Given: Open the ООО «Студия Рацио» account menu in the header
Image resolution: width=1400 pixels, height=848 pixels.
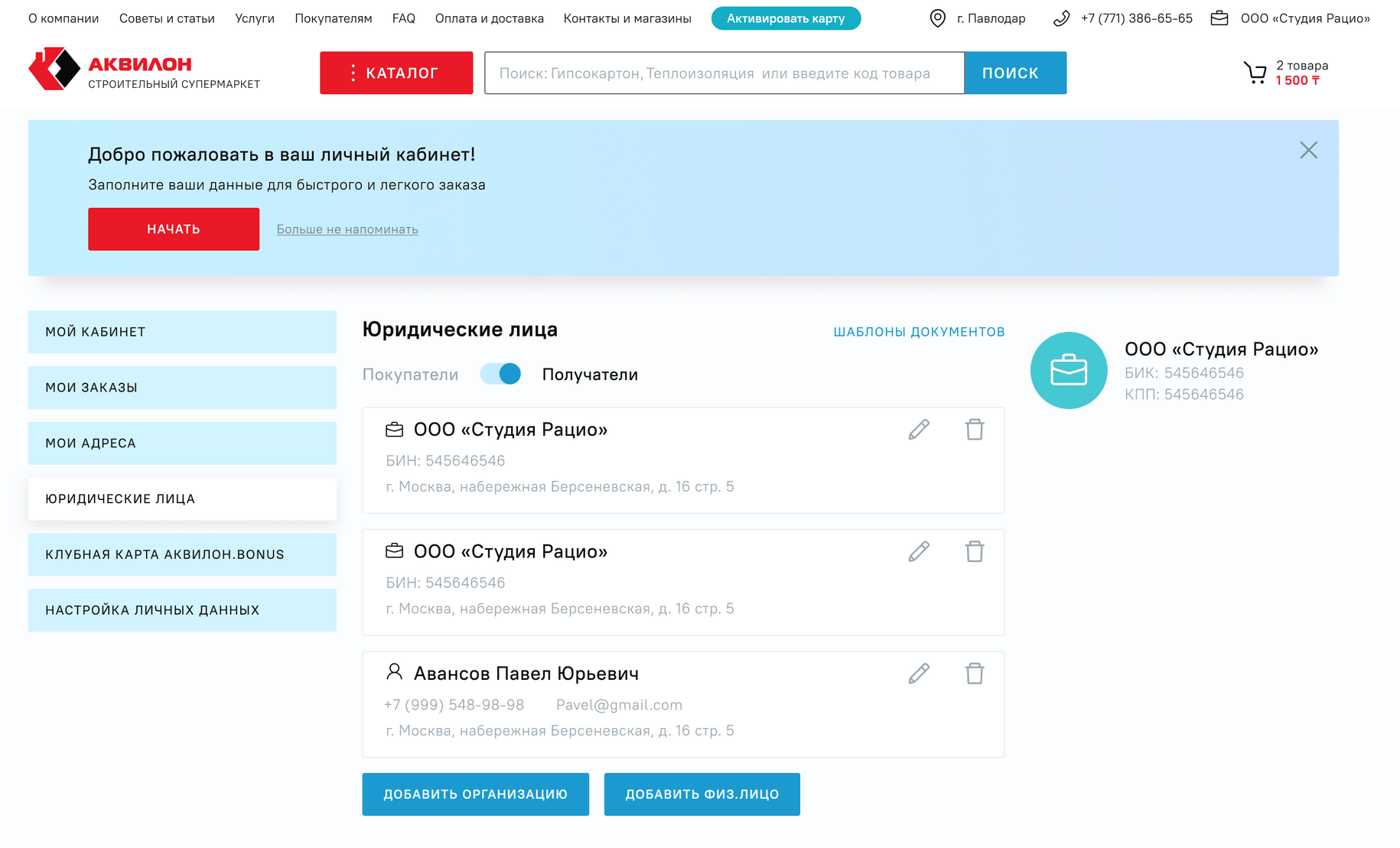Looking at the screenshot, I should tap(1304, 18).
